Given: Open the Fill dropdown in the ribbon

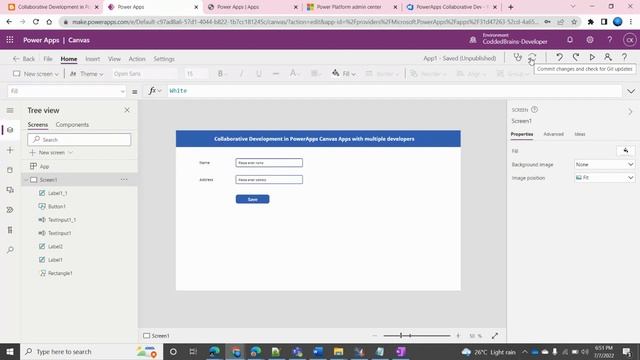Looking at the screenshot, I should tap(344, 74).
